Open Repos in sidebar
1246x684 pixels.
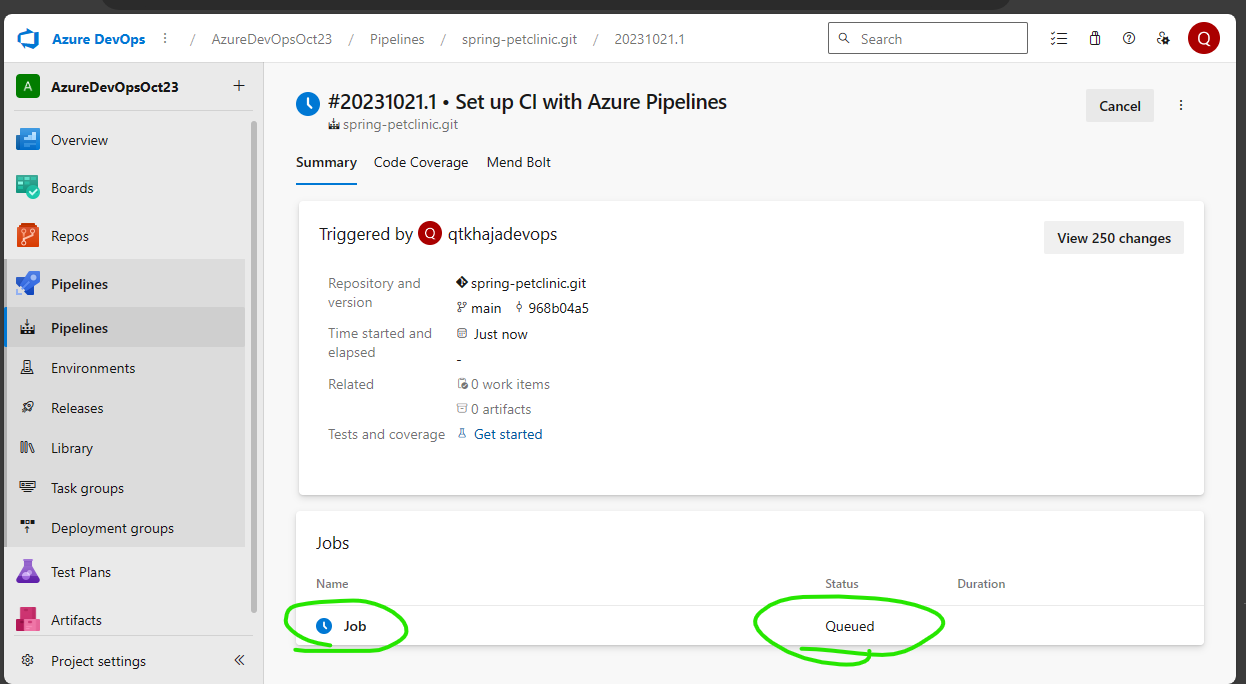[125, 236]
